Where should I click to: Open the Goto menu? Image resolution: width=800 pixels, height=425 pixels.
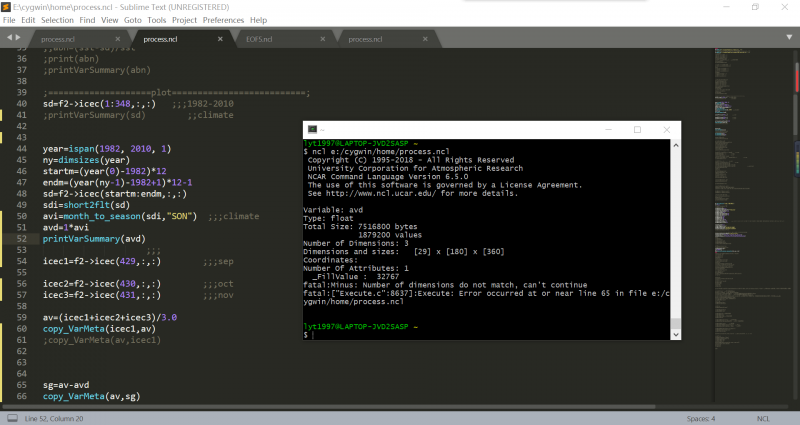[x=132, y=20]
